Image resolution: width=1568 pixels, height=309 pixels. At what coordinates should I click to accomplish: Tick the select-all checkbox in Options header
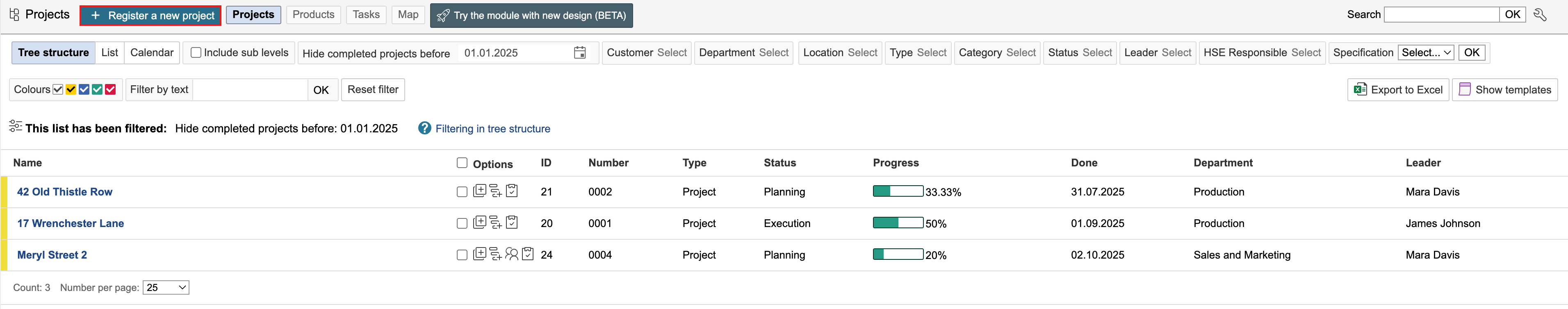coord(462,163)
